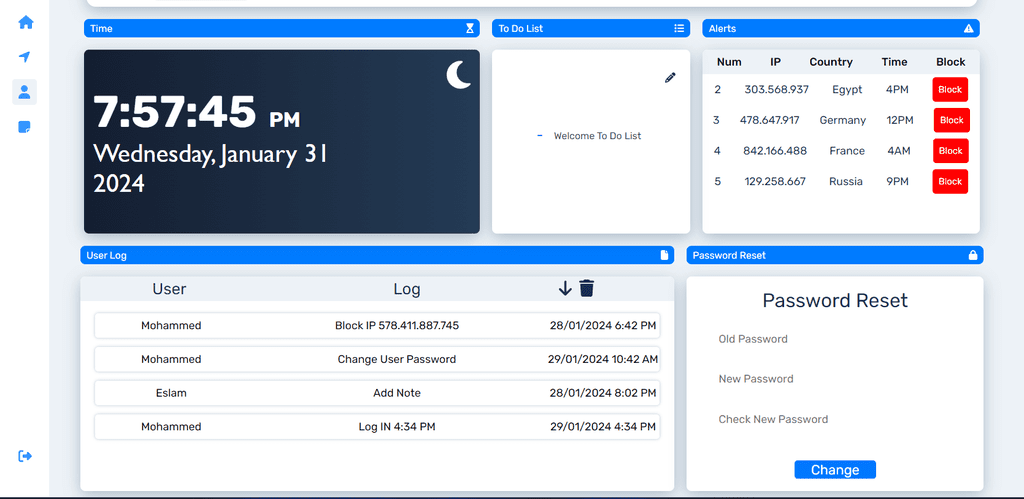Select log row 'Block IP 578.411.887.745'
1024x499 pixels.
point(377,325)
